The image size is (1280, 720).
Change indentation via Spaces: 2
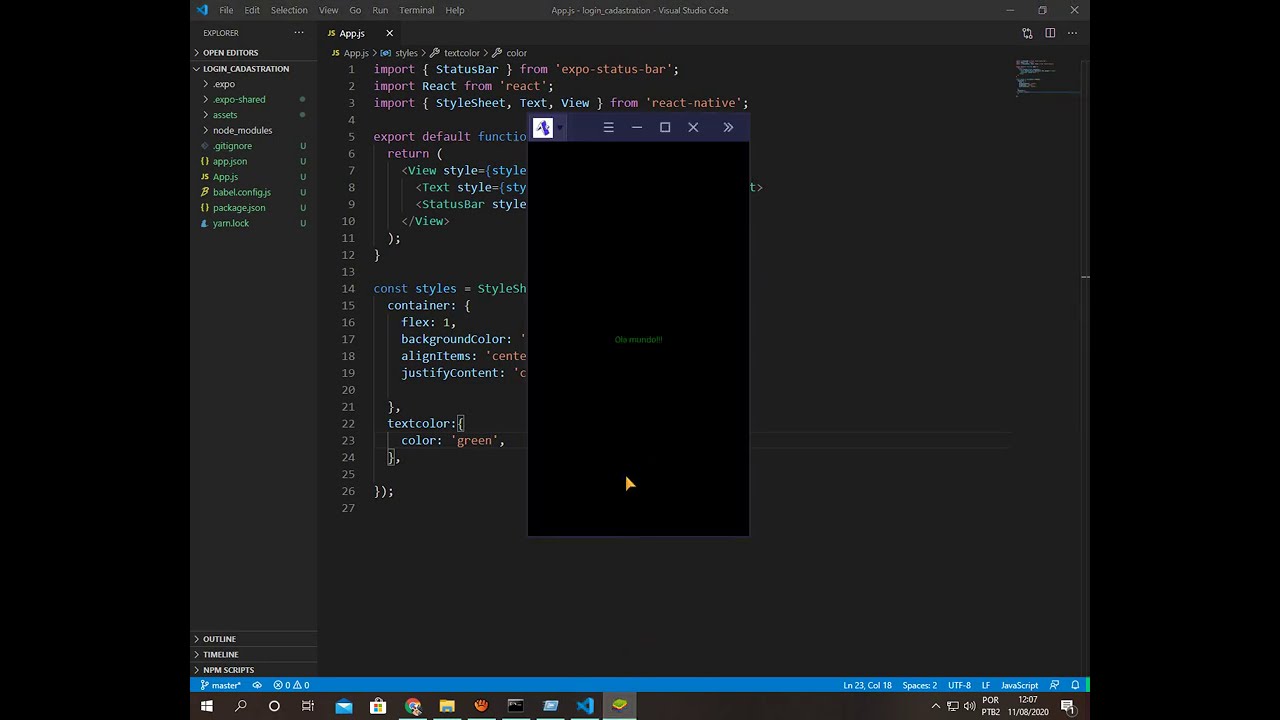[x=920, y=685]
